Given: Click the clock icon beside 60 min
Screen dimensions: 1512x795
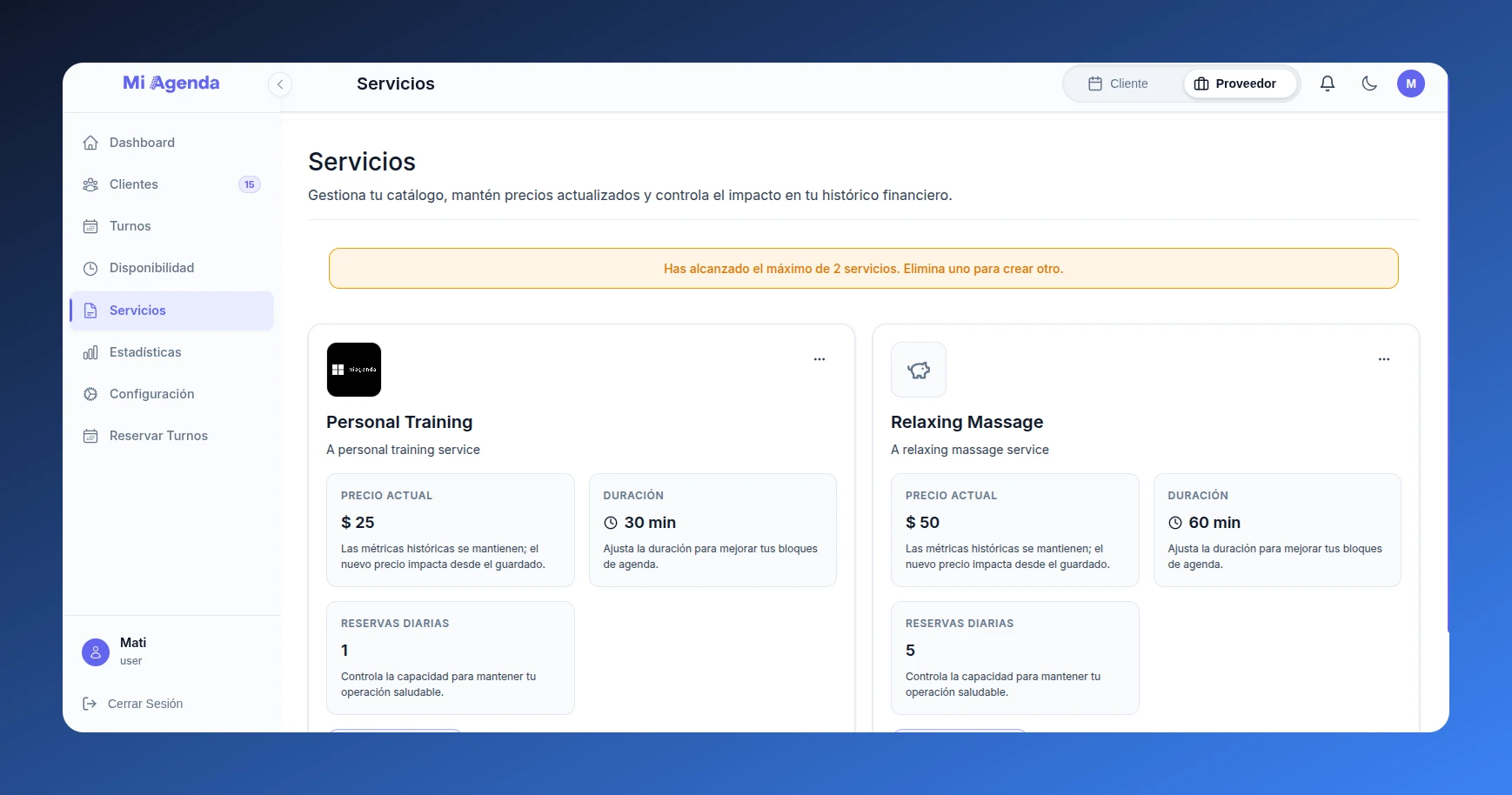Looking at the screenshot, I should click(1175, 523).
